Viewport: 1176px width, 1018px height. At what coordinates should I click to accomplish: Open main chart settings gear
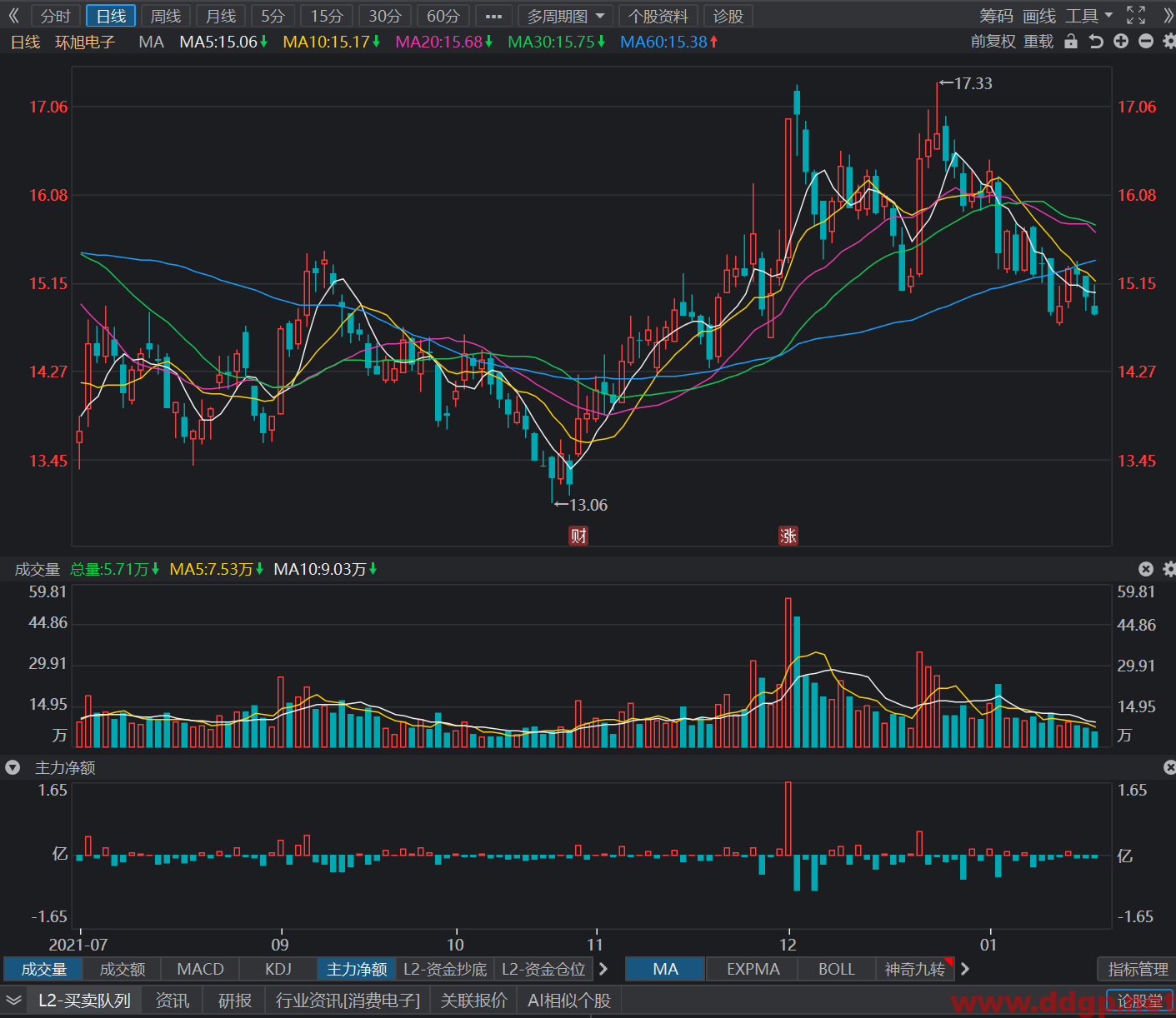[x=1169, y=42]
